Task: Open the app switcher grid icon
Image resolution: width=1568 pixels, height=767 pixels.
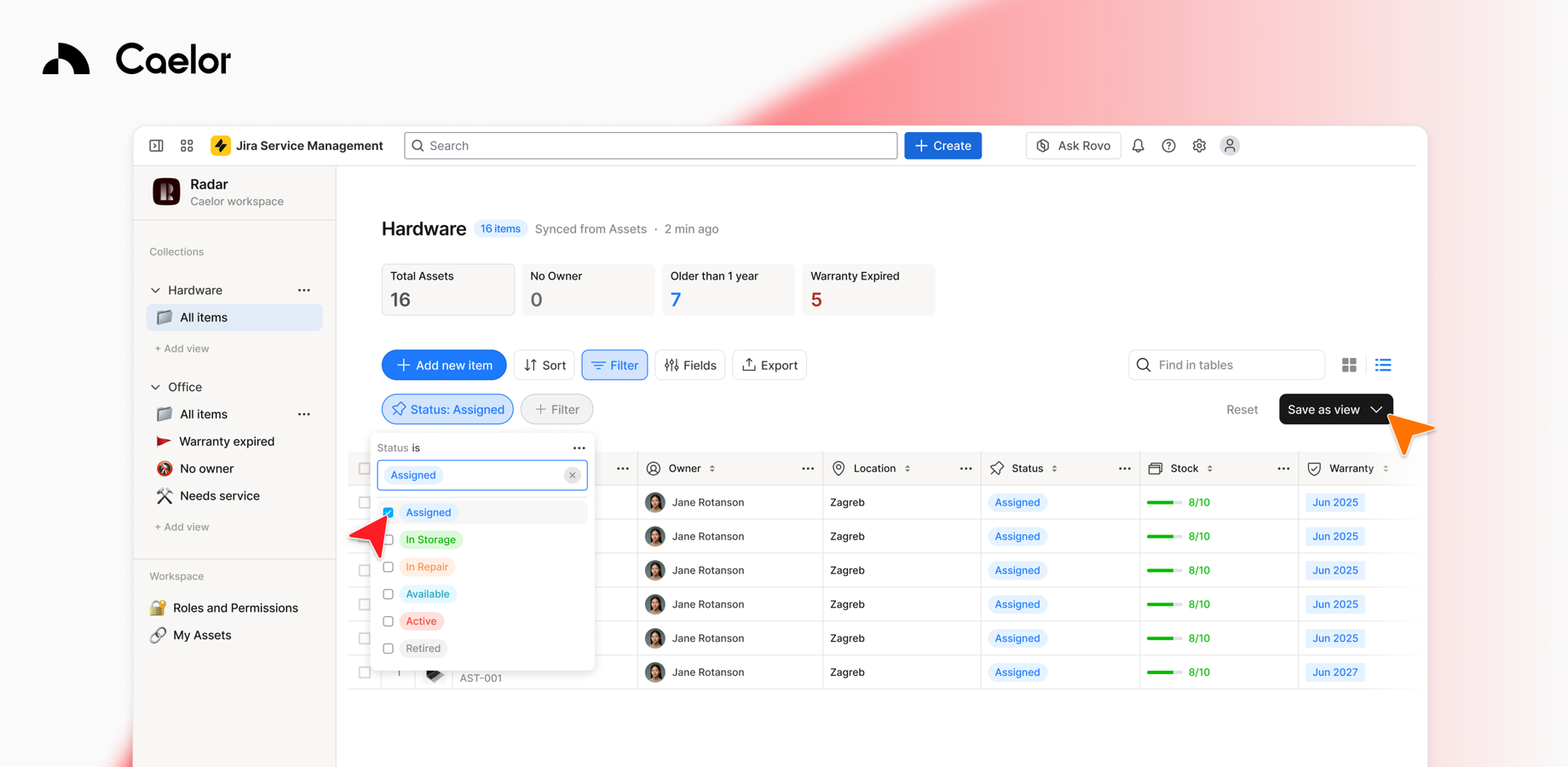Action: 187,146
